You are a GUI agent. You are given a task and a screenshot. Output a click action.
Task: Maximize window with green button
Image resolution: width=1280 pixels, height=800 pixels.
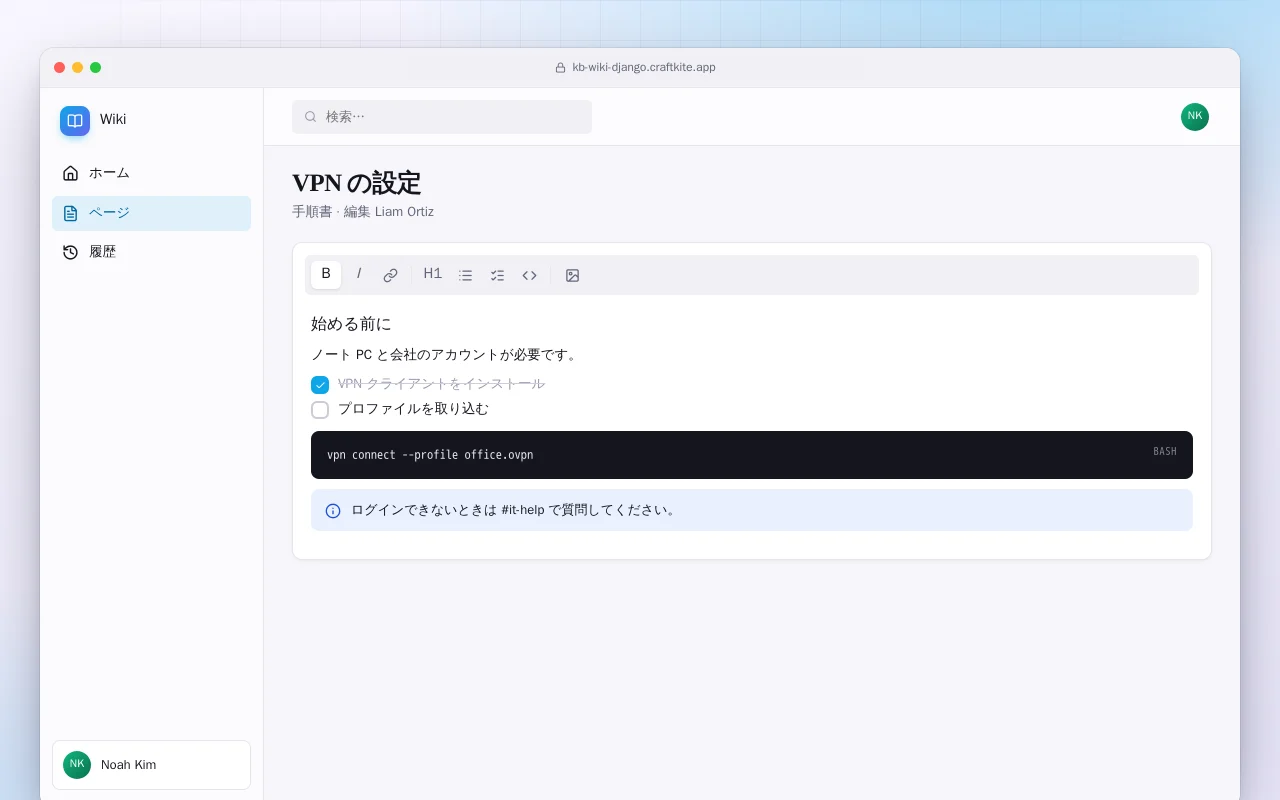(x=96, y=68)
